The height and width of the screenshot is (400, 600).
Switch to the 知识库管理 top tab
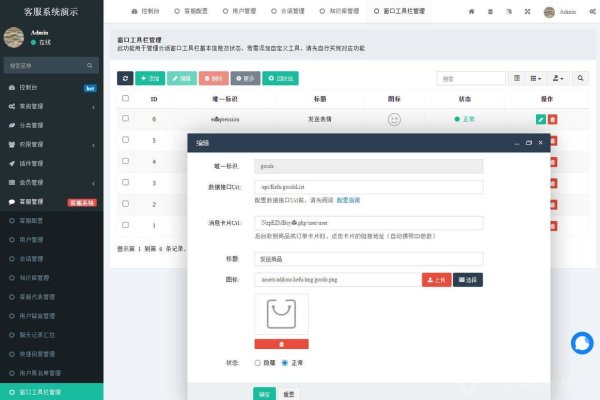[x=339, y=11]
